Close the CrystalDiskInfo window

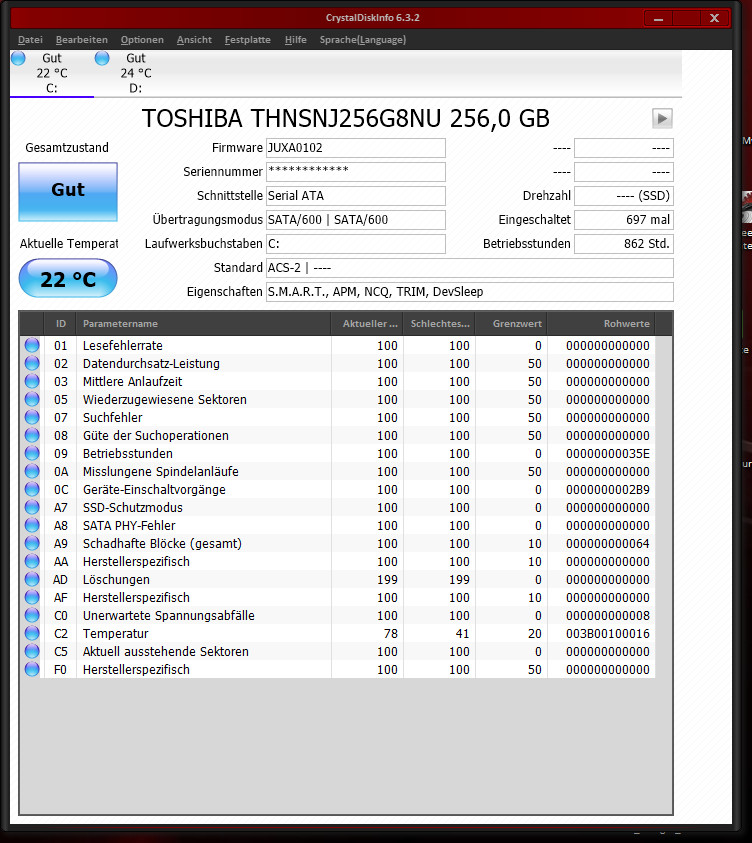pyautogui.click(x=714, y=18)
